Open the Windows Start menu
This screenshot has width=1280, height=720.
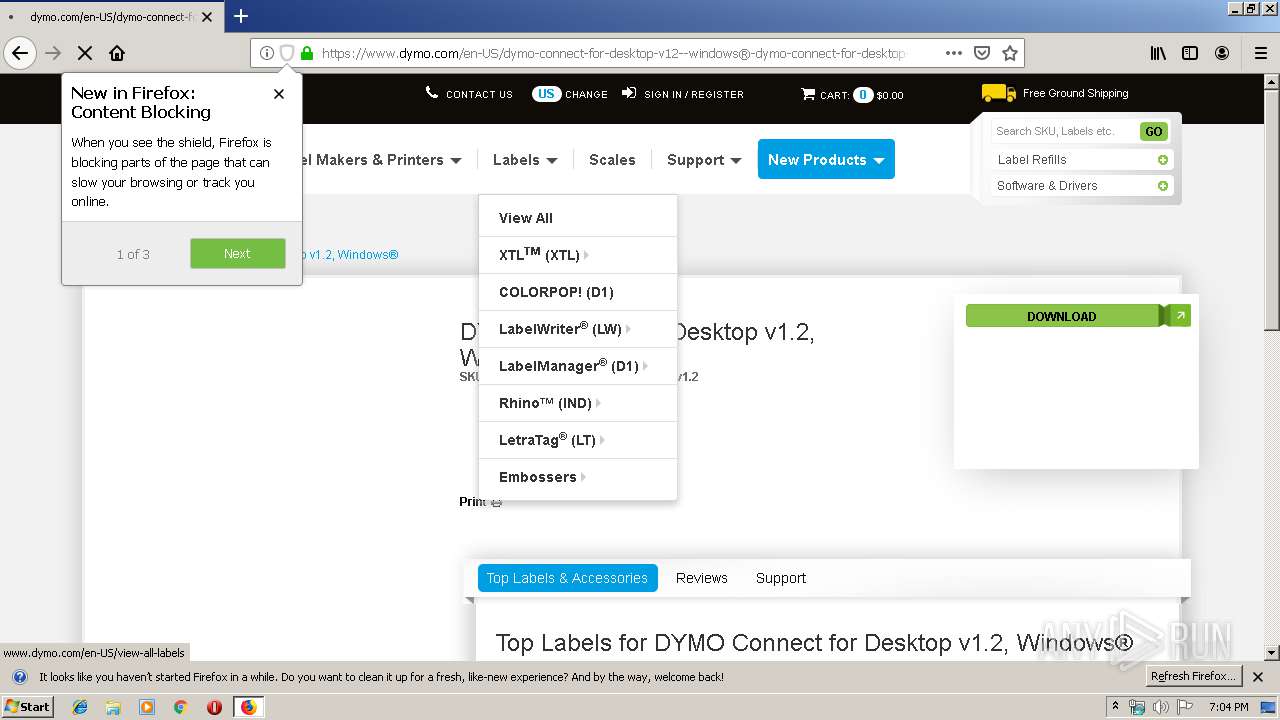pos(28,706)
